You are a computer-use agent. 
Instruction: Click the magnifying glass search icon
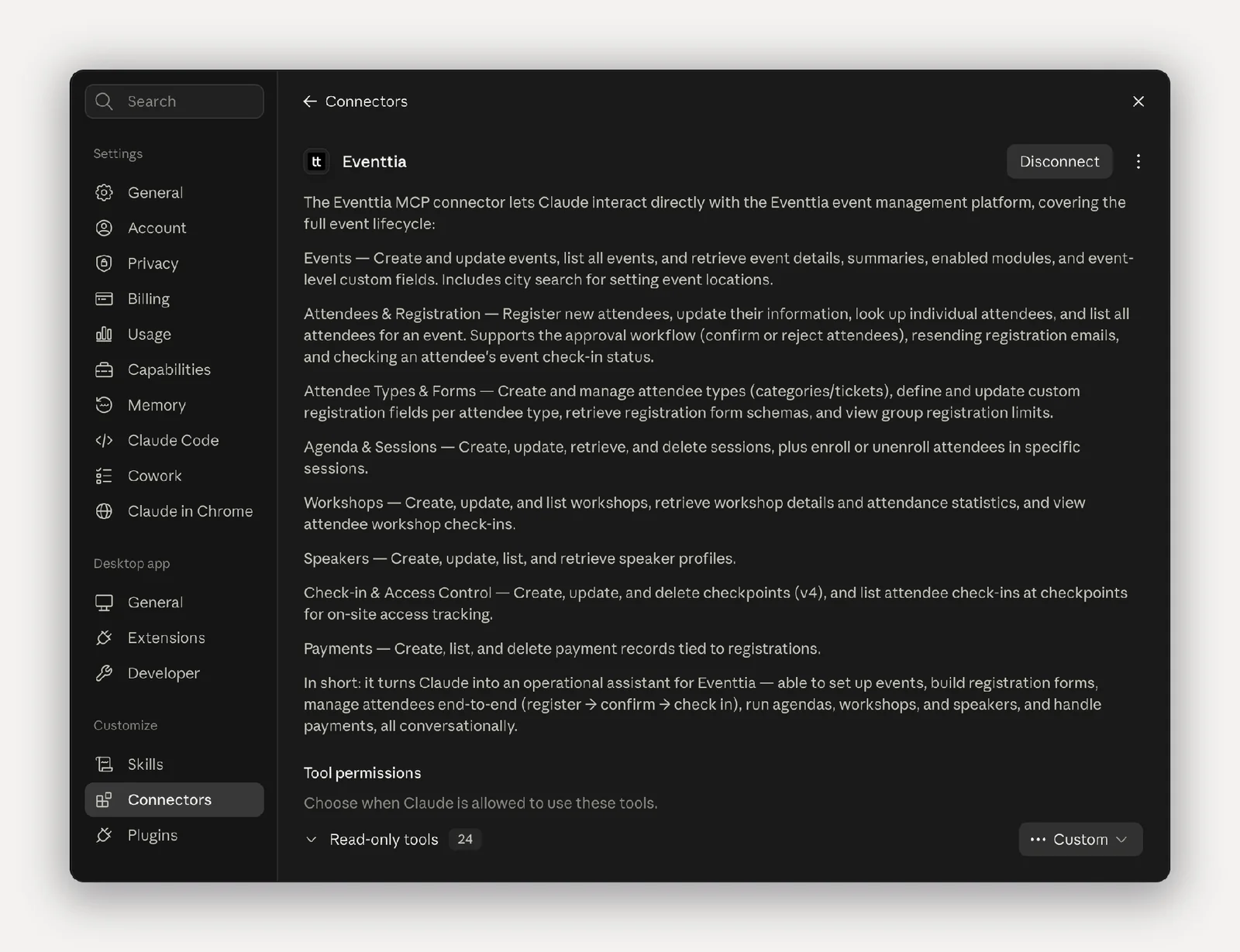pos(104,101)
